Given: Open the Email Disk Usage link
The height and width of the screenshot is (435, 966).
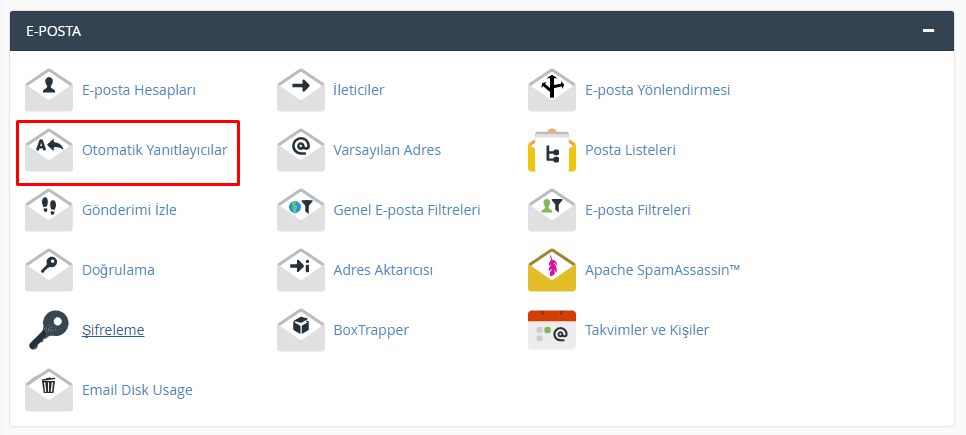Looking at the screenshot, I should tap(137, 390).
